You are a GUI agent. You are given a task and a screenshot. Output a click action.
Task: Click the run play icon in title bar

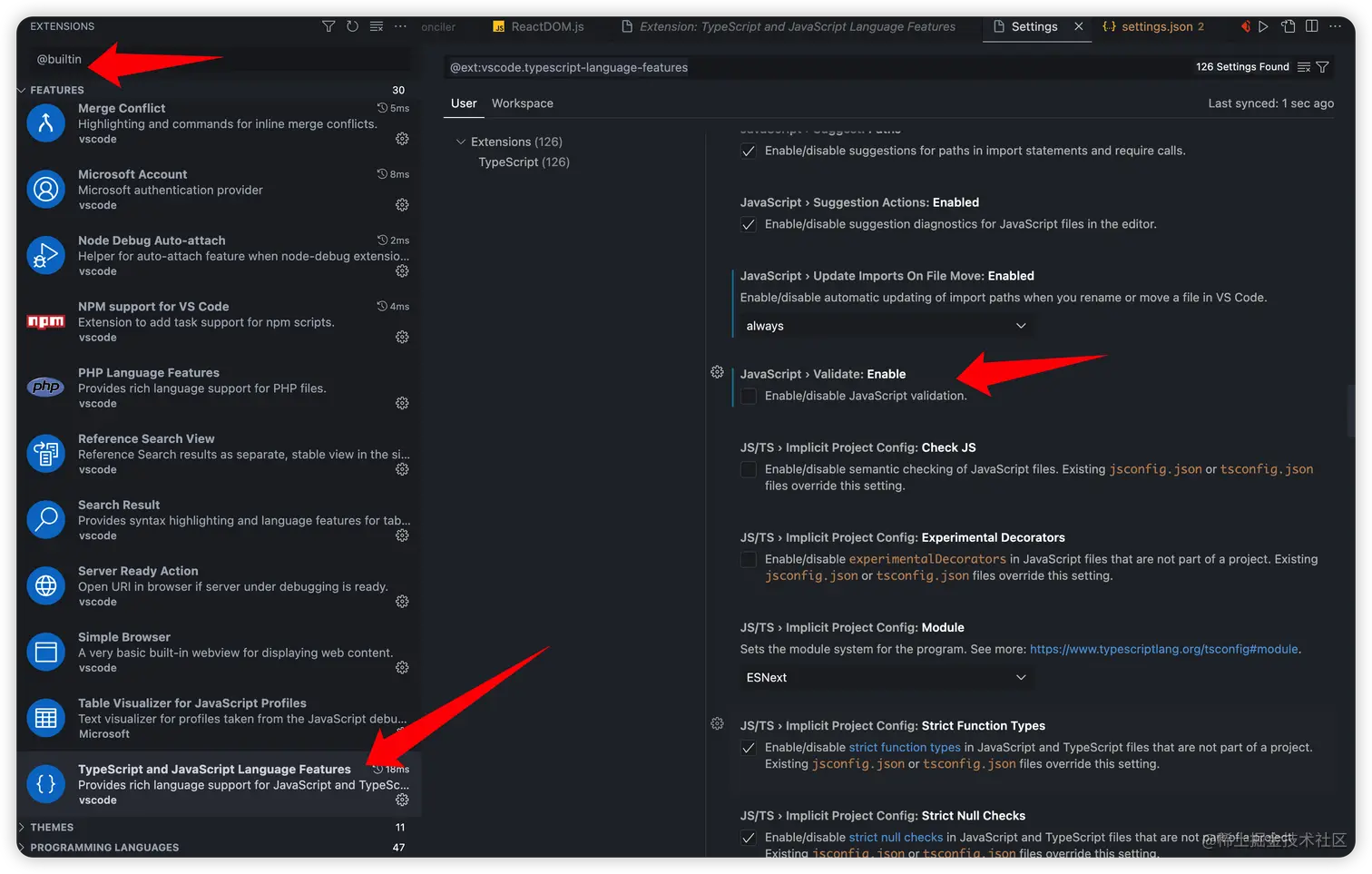[1263, 26]
